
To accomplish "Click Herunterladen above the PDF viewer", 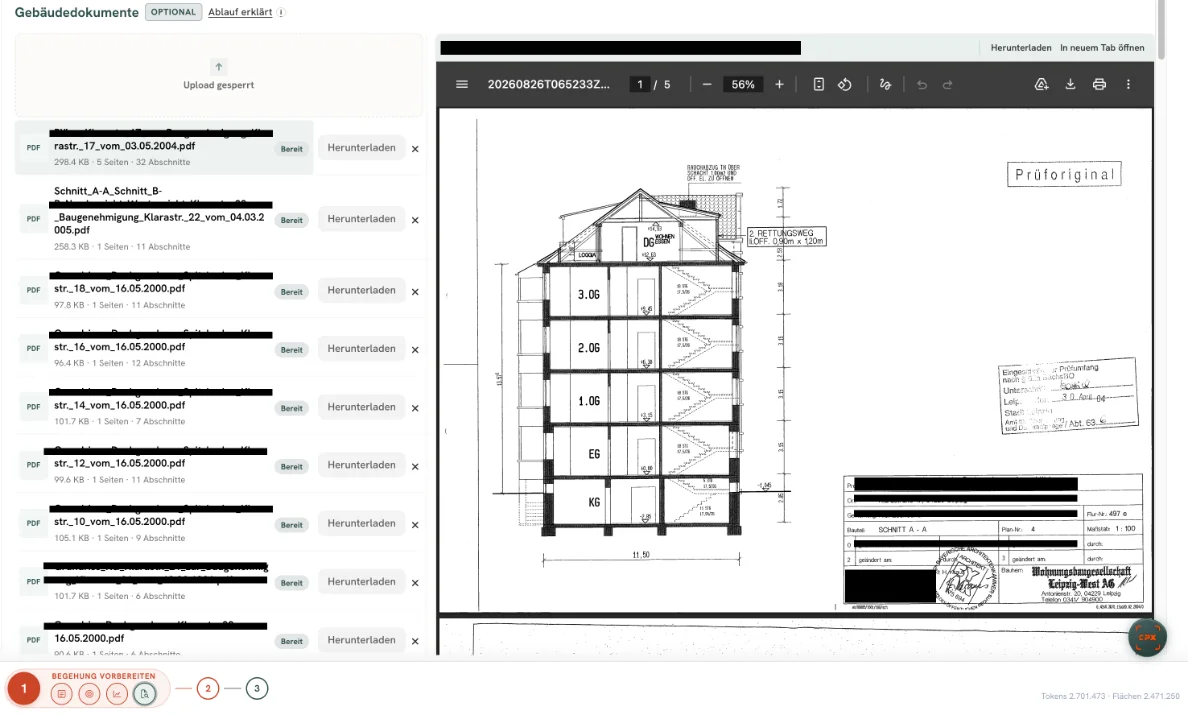I will coord(1021,48).
